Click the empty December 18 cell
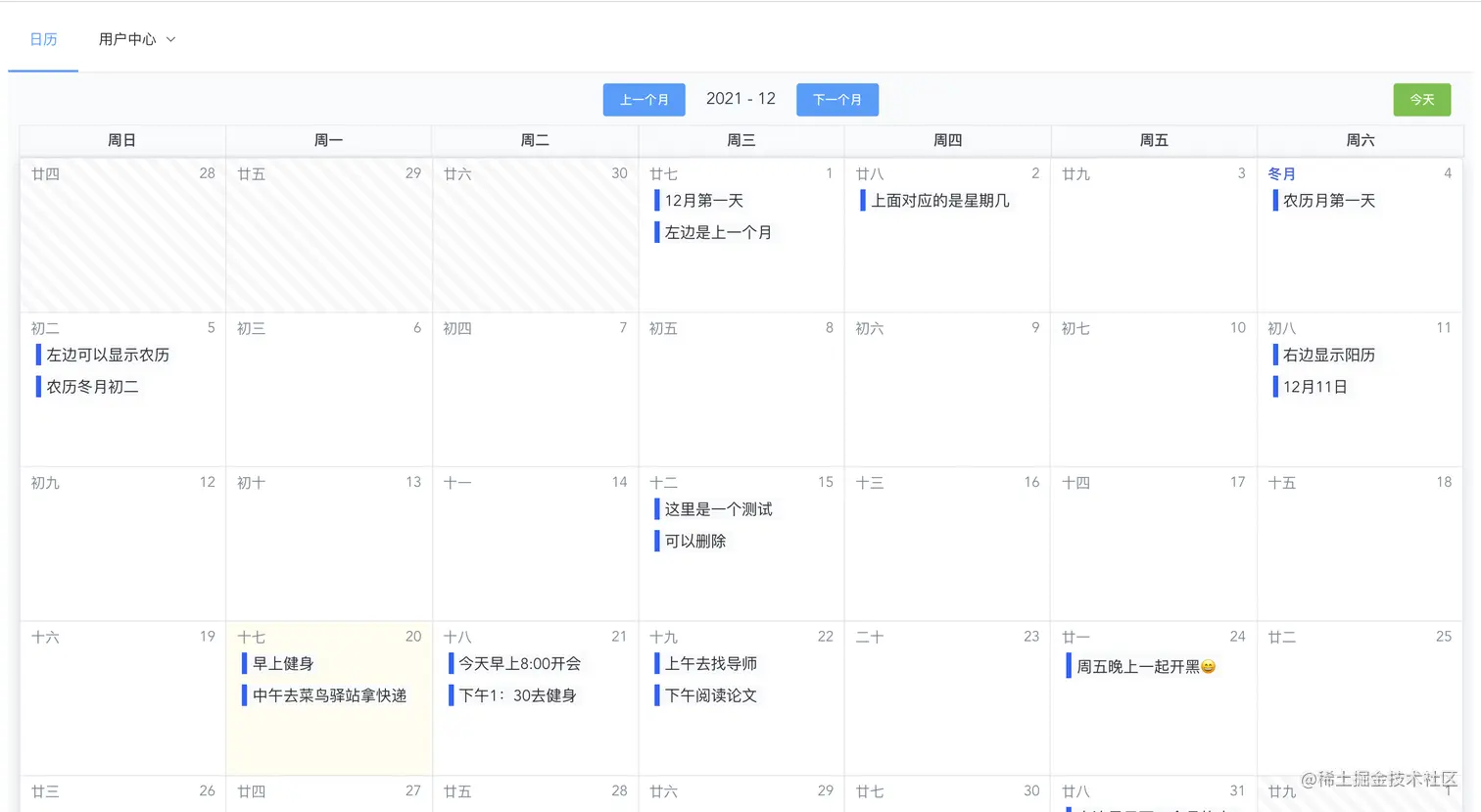1481x812 pixels. 1360,544
